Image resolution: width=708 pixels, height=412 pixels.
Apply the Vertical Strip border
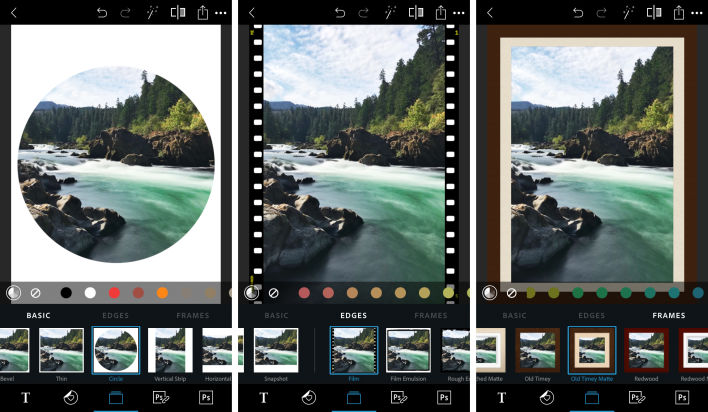pyautogui.click(x=171, y=350)
